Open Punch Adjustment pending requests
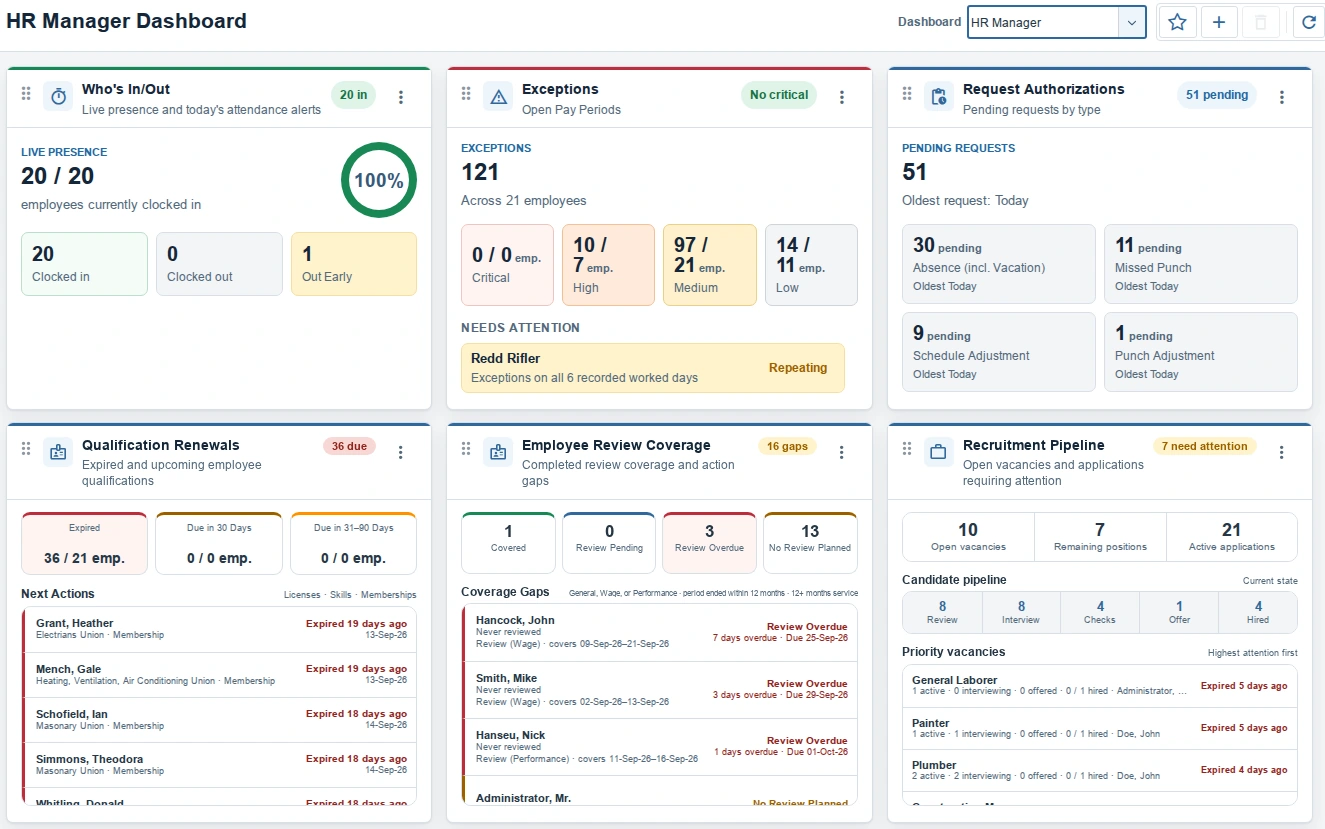The width and height of the screenshot is (1325, 829). [x=1201, y=352]
